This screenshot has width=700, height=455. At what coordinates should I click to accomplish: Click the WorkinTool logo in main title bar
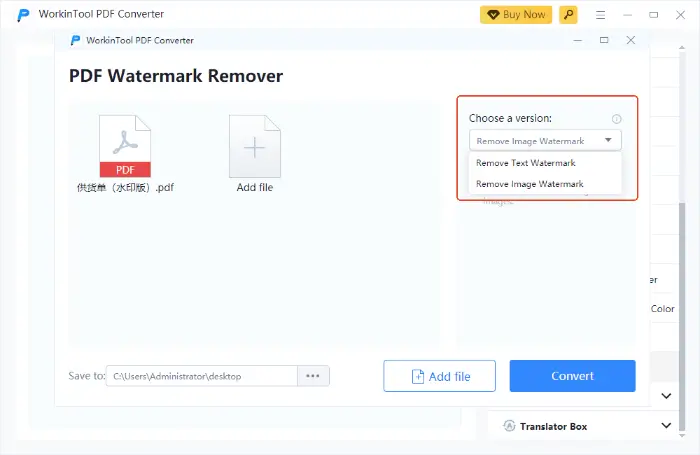(x=23, y=15)
